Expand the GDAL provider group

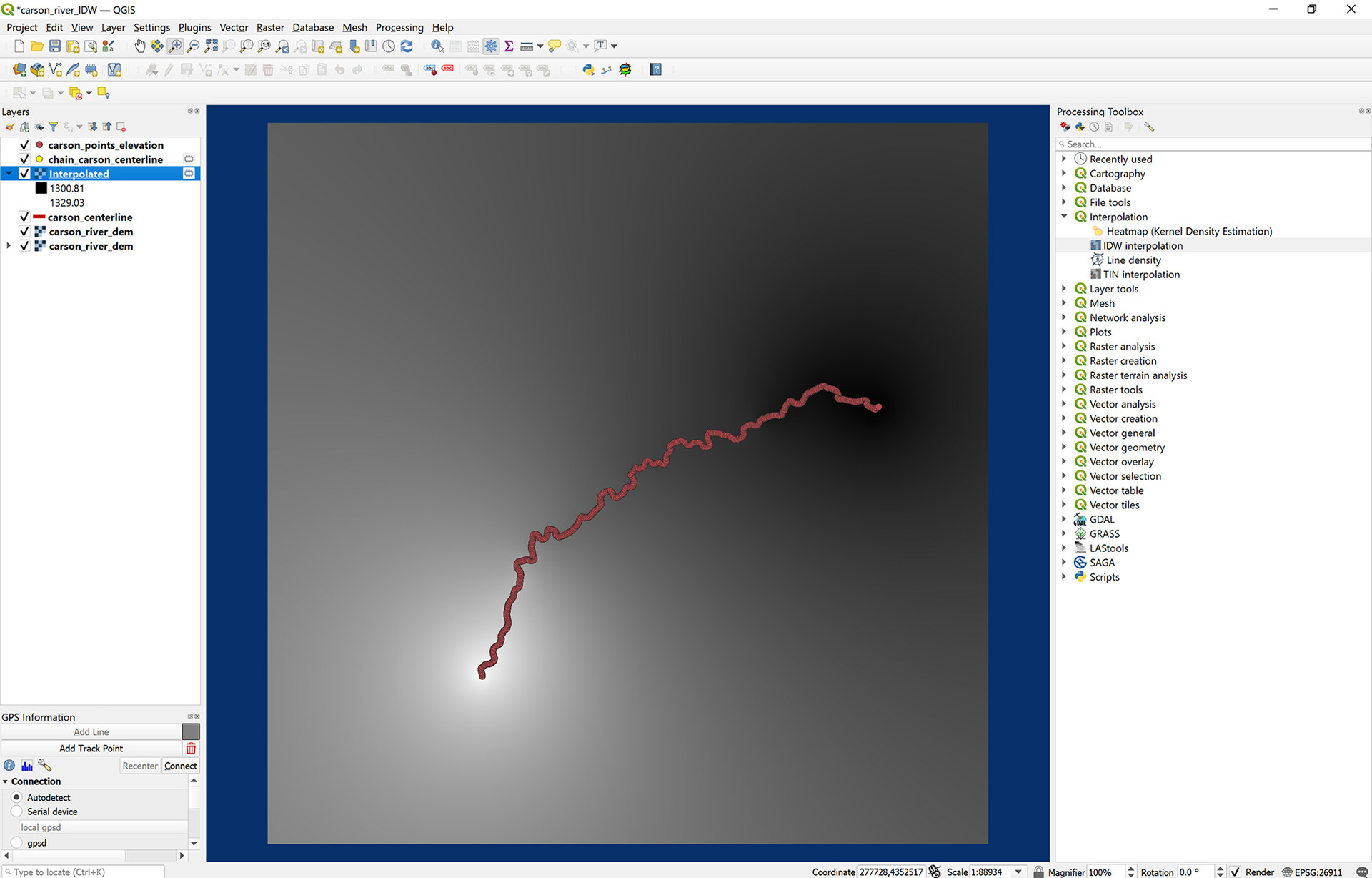[1064, 519]
